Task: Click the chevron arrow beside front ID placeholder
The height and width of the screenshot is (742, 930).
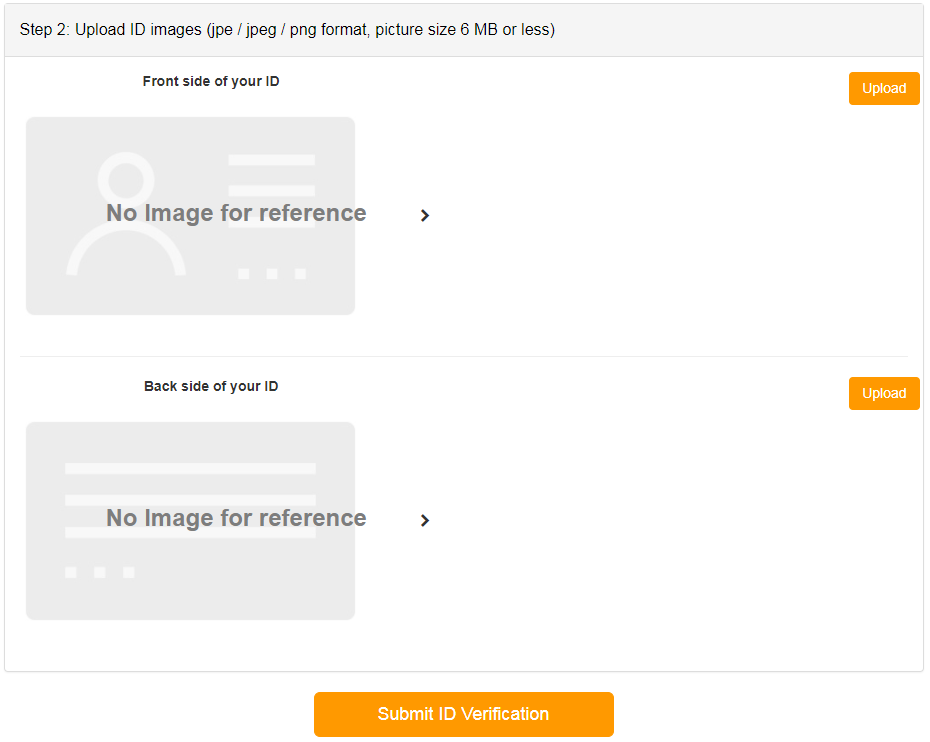Action: 425,215
